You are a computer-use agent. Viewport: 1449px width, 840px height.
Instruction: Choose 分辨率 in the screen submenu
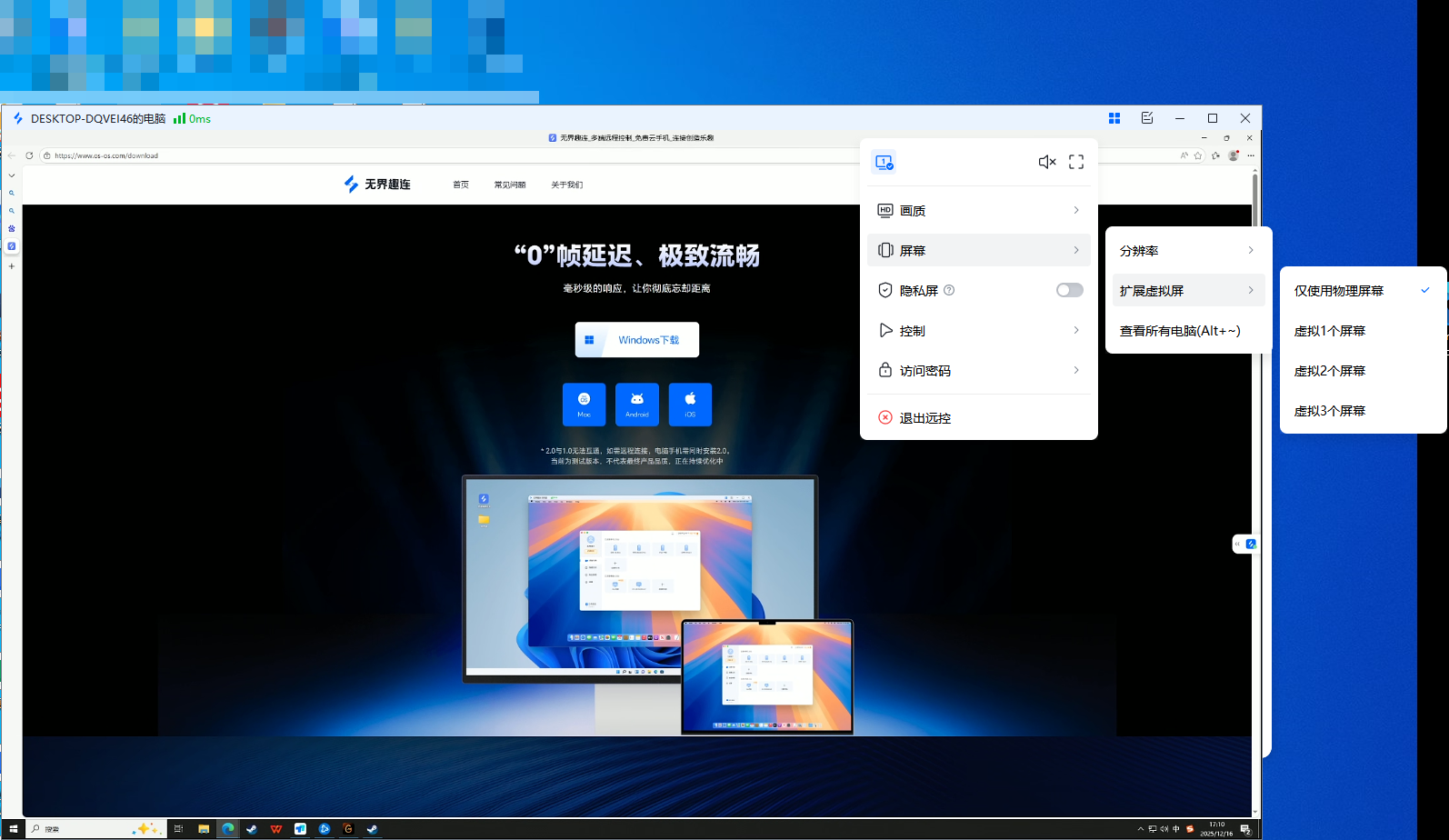click(1189, 250)
